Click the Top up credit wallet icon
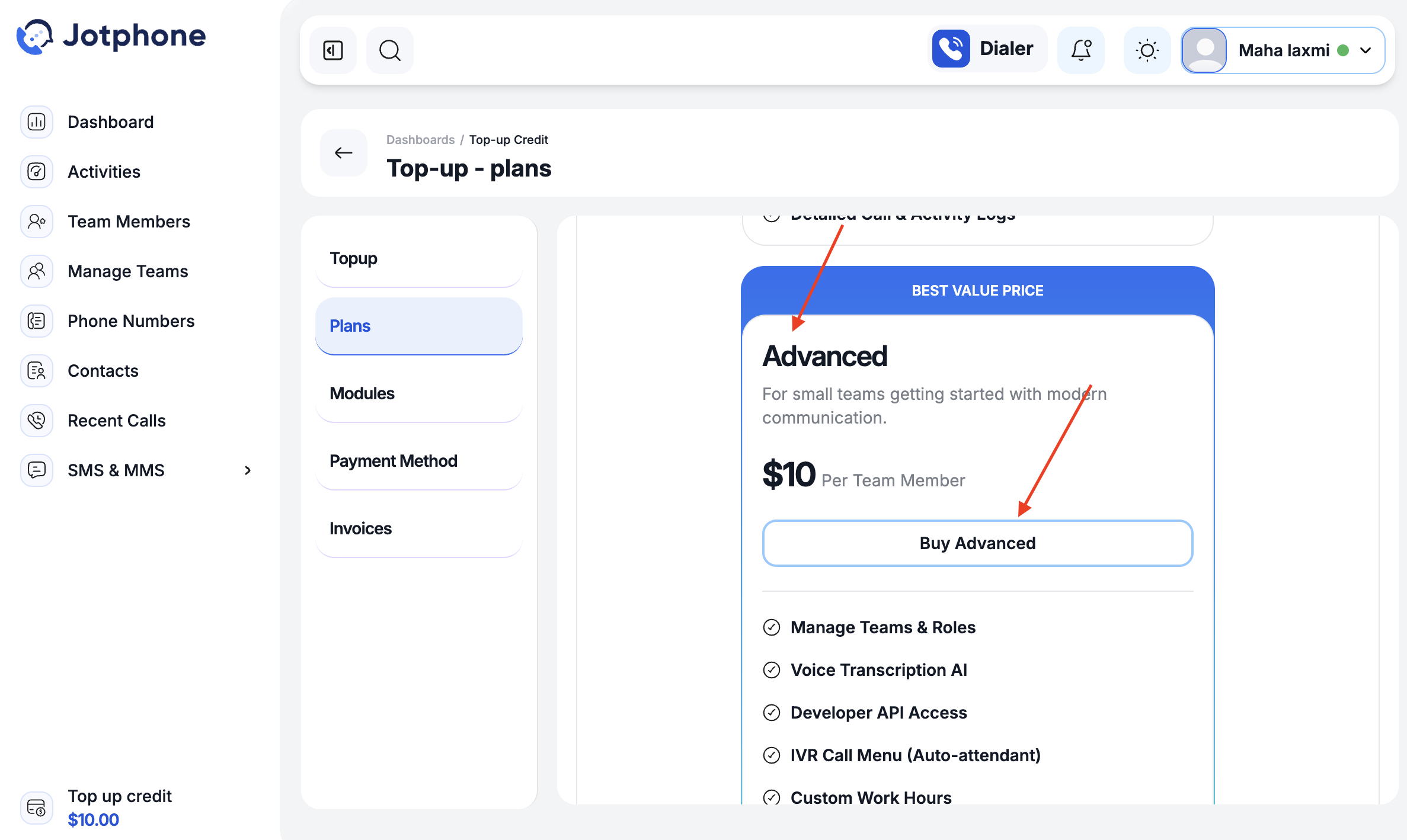Screen dimensions: 1407x840 click(37, 807)
